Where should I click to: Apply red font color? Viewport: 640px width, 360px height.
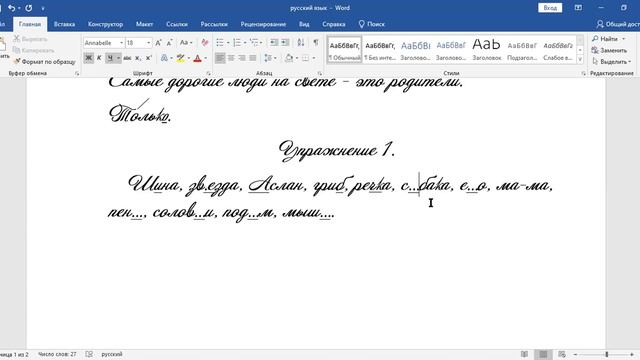point(198,58)
